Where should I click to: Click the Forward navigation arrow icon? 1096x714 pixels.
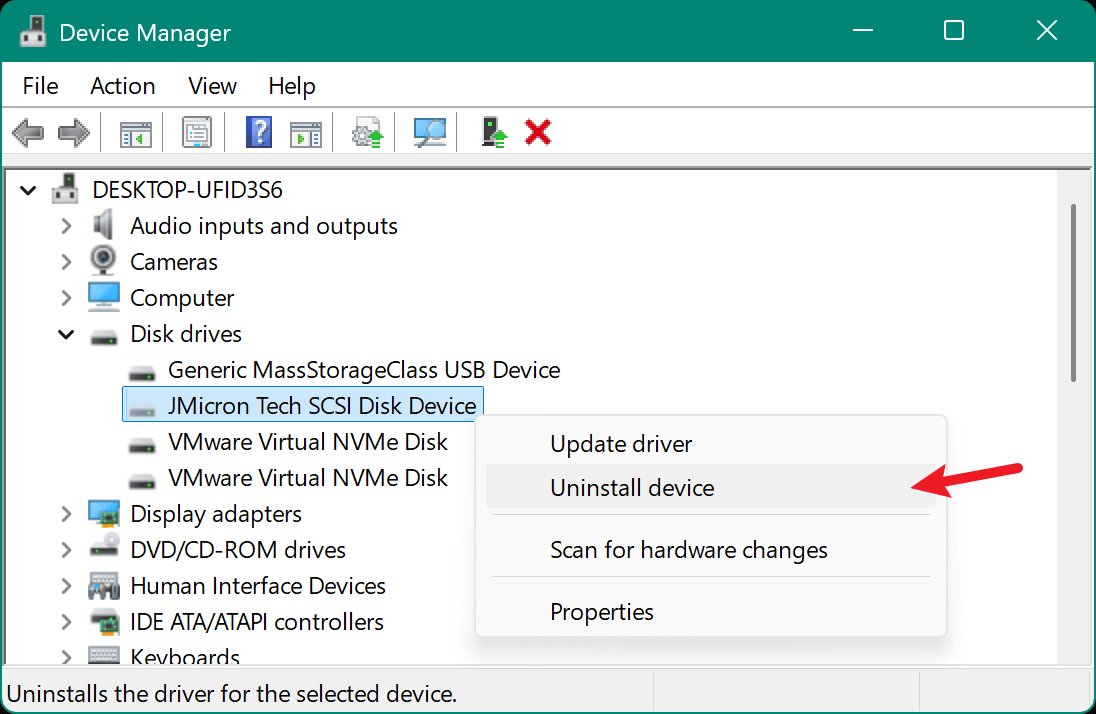coord(72,131)
